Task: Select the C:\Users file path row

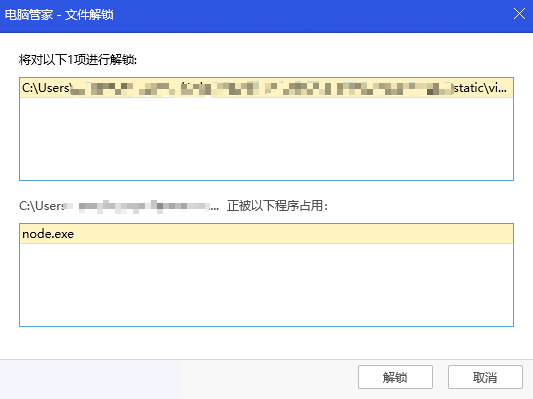Action: pyautogui.click(x=266, y=88)
